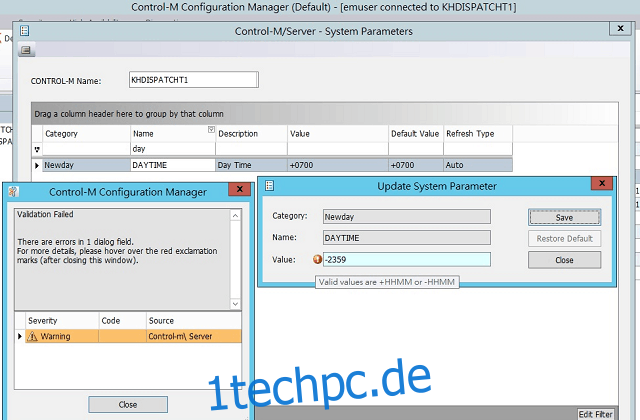
Task: Open the Name column filter dropdown icon
Action: coord(211,129)
